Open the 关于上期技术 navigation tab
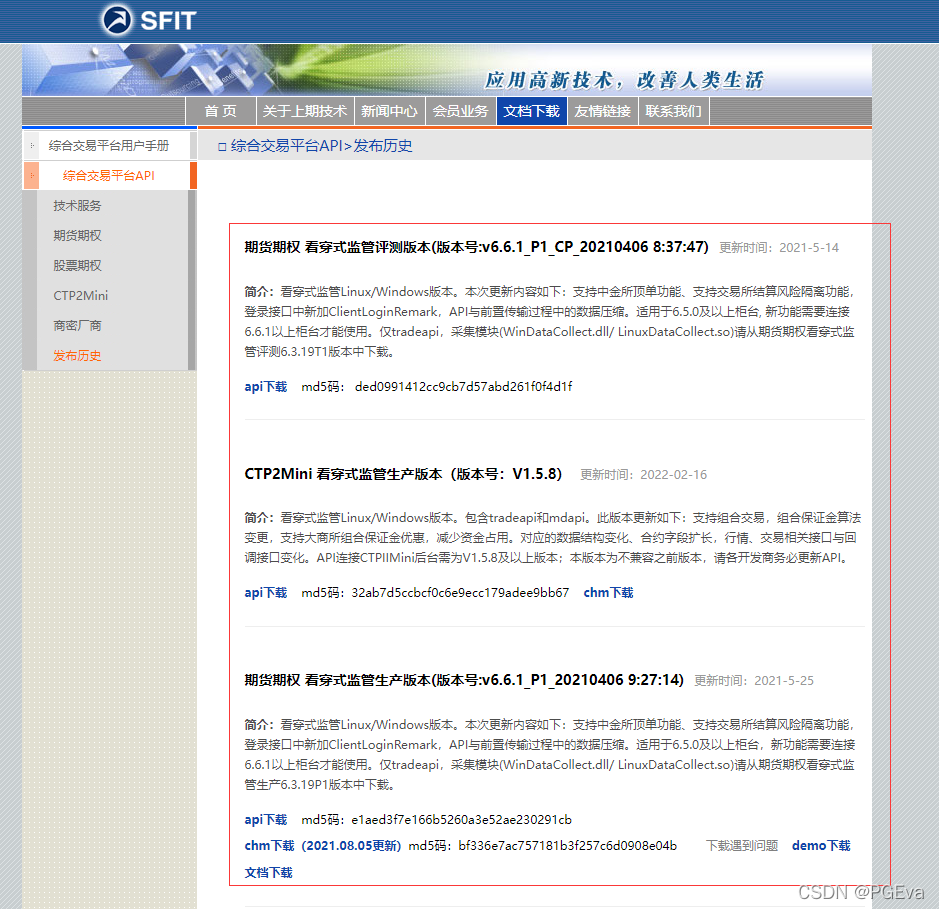 305,111
